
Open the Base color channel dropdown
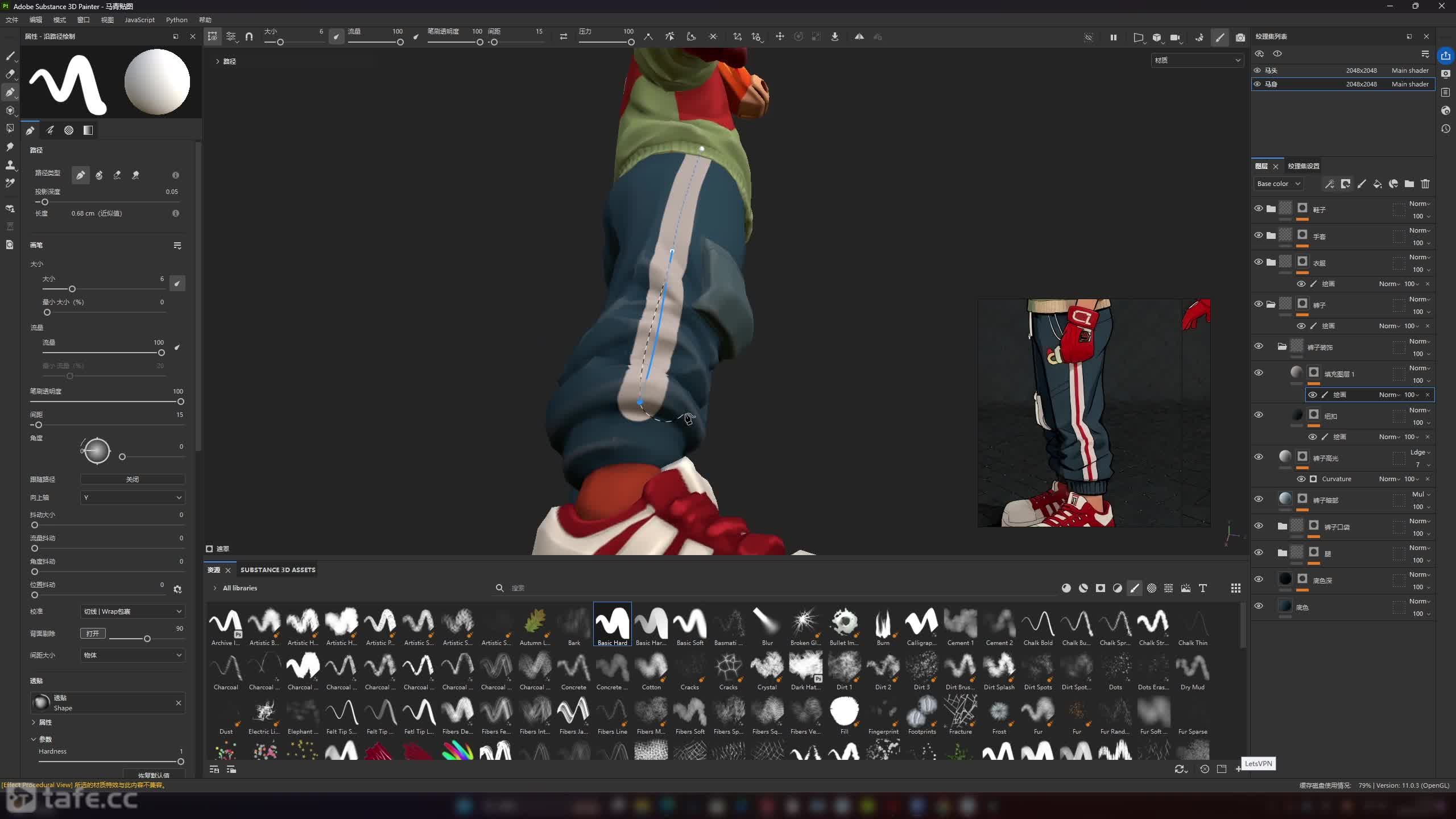[1278, 184]
